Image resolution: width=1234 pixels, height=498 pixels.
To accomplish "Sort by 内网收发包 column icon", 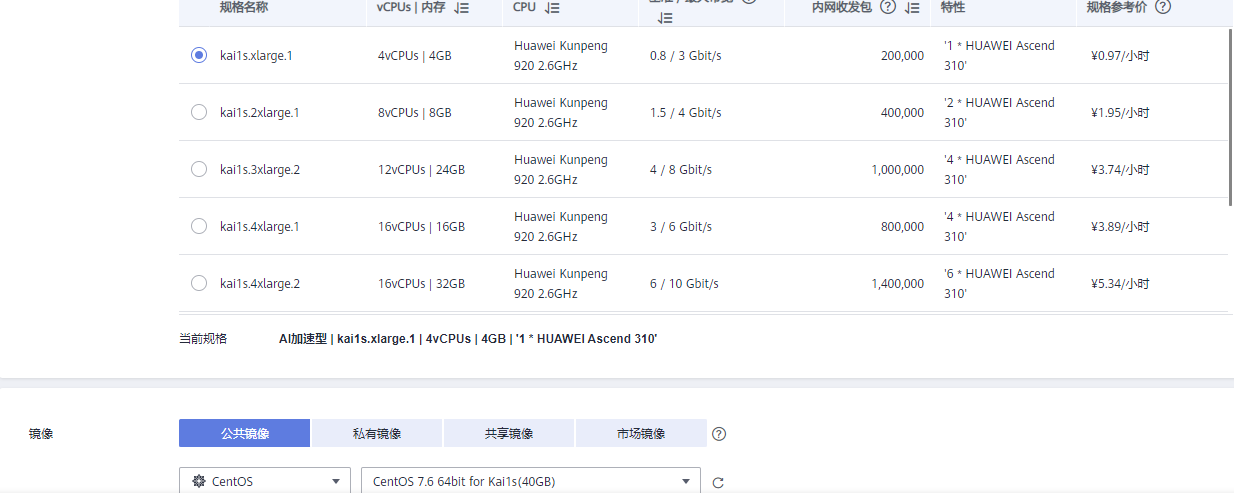I will tap(911, 8).
